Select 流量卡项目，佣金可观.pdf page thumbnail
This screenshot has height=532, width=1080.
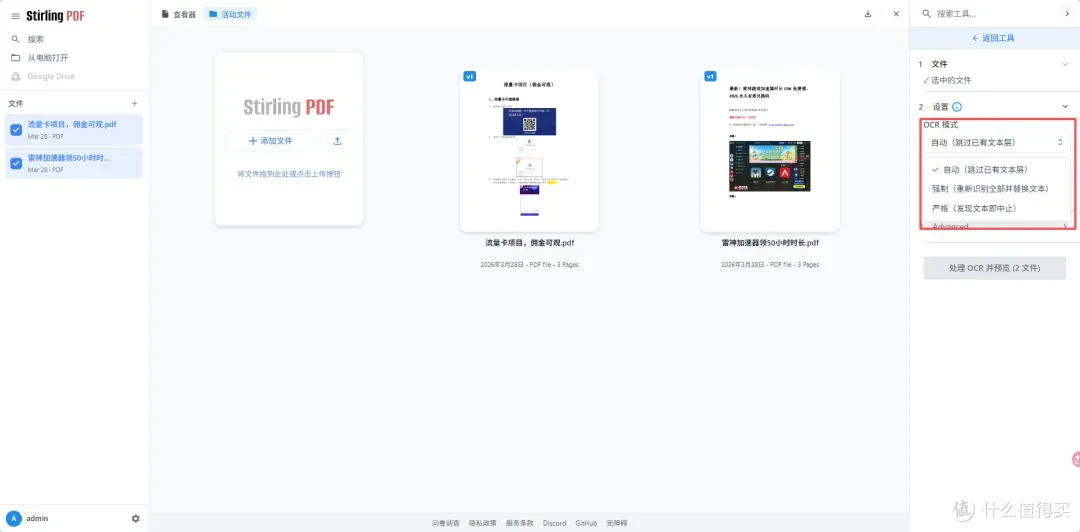(529, 150)
